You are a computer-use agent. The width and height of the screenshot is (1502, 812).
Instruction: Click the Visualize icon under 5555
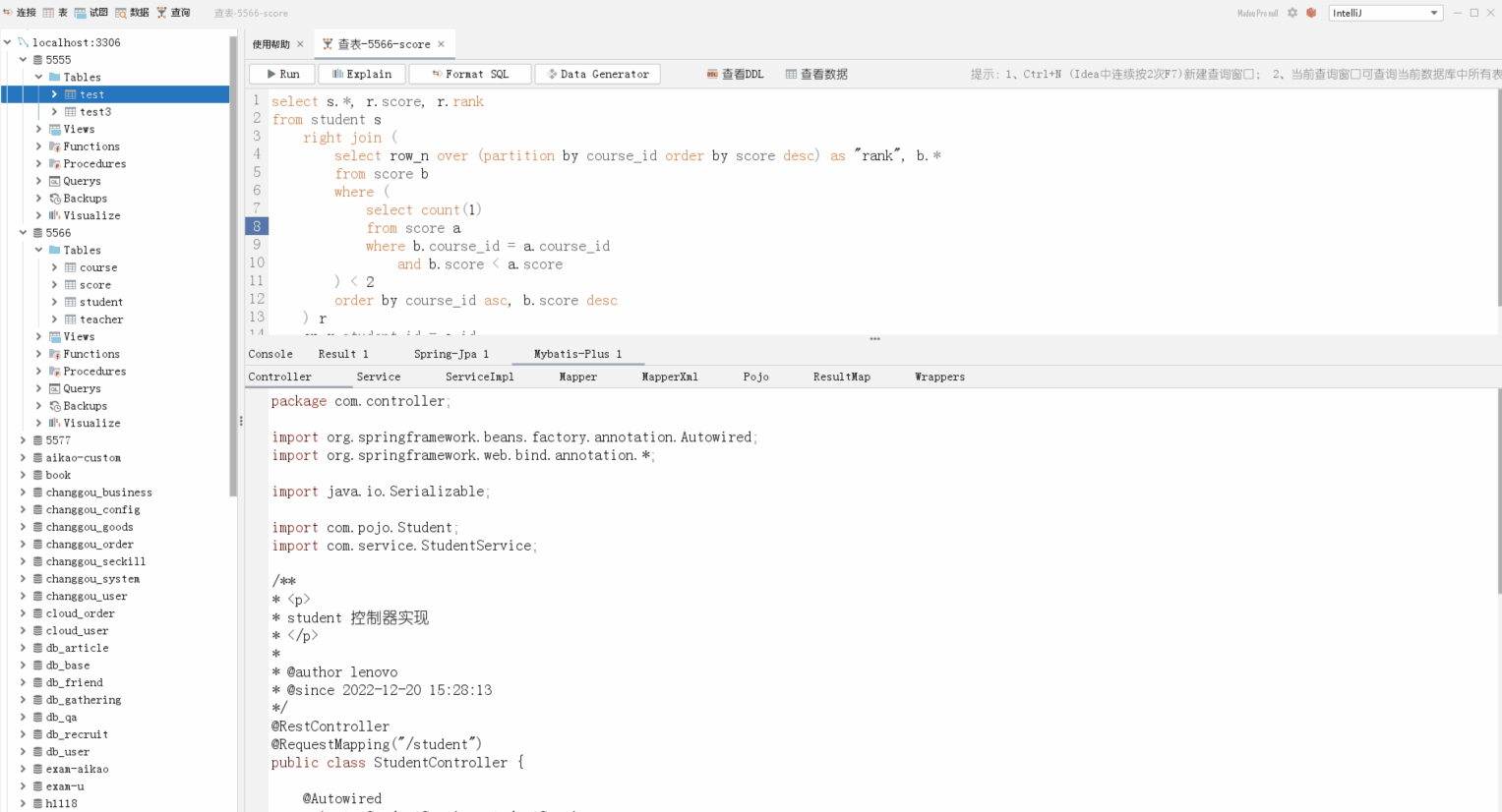(54, 215)
